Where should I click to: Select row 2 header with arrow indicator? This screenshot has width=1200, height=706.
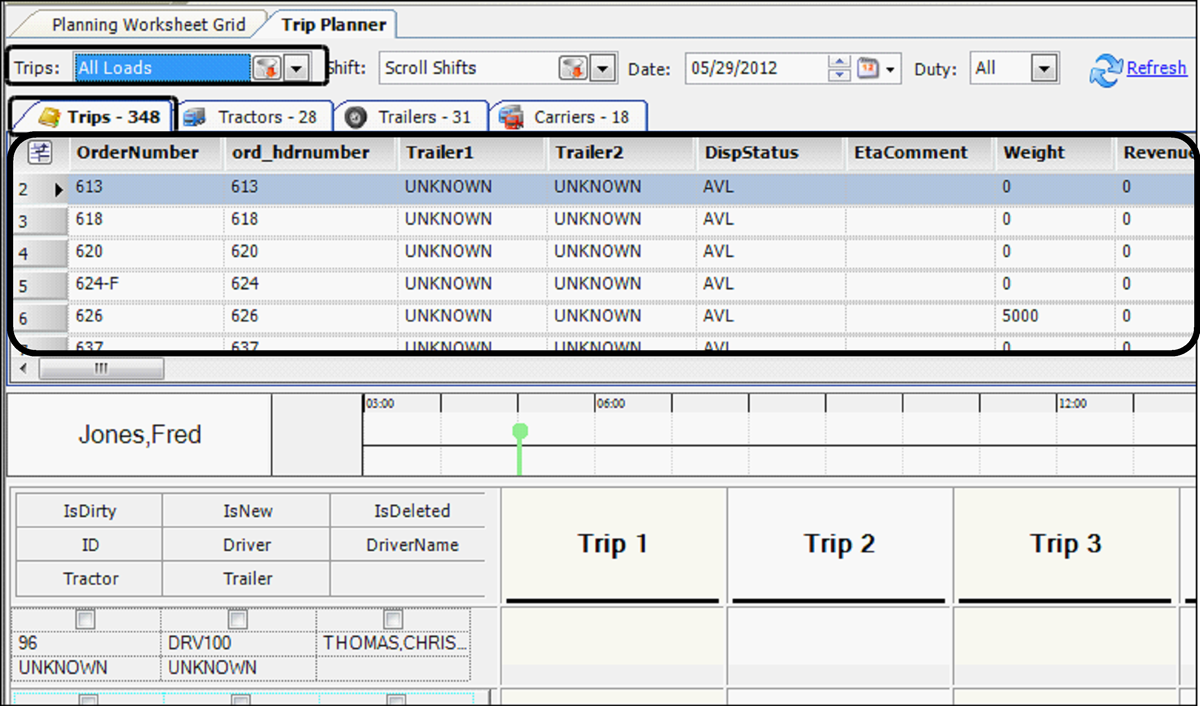41,188
